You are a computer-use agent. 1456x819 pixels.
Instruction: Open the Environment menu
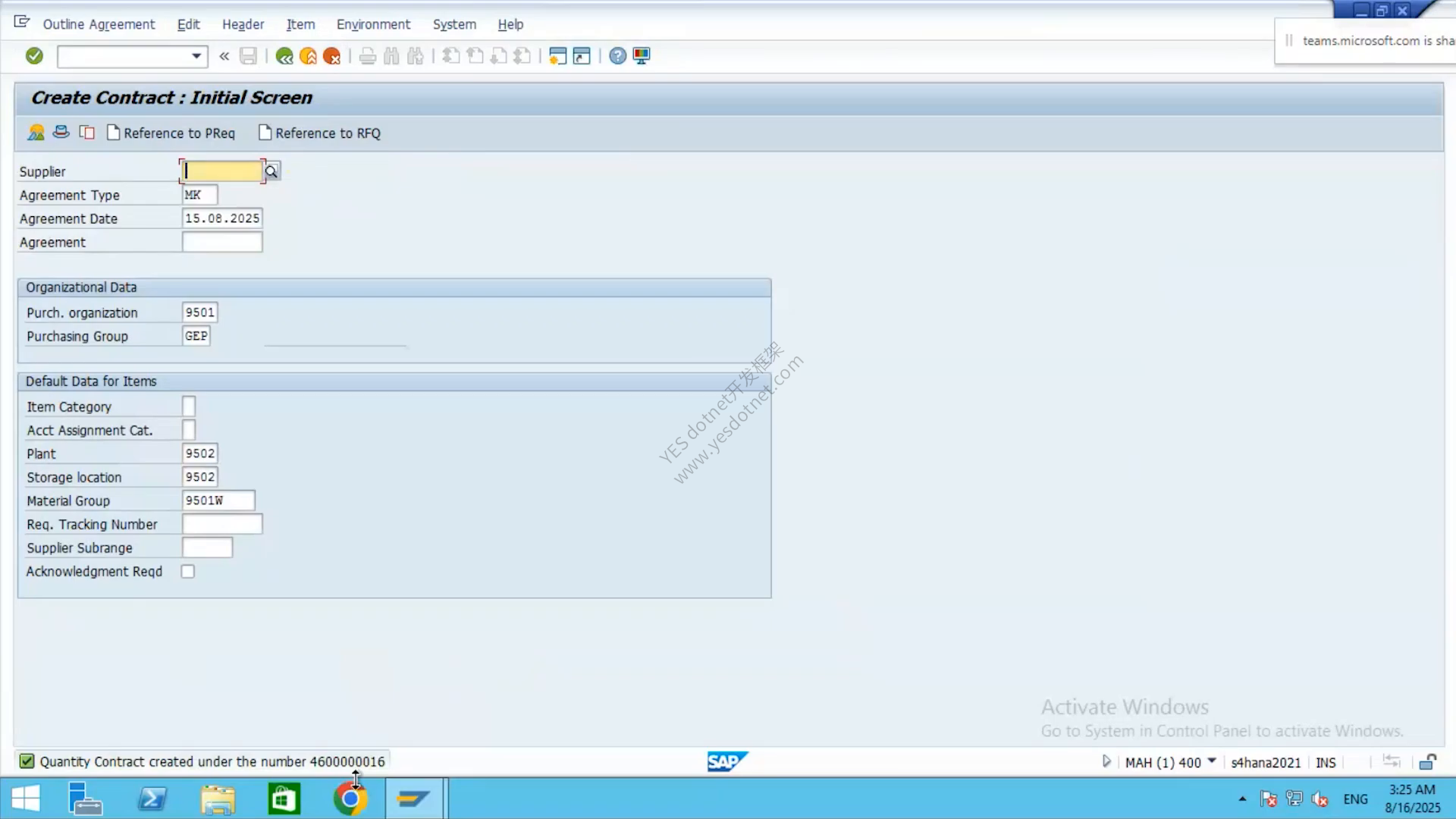coord(373,24)
